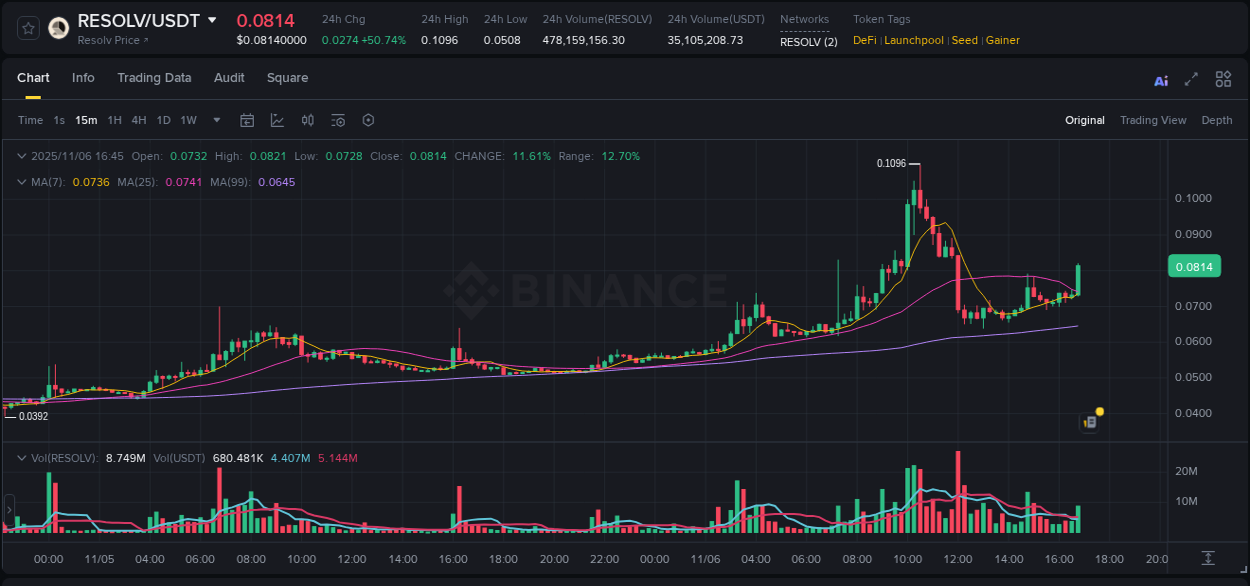Click the indicators list icon
This screenshot has height=586, width=1250.
338,120
